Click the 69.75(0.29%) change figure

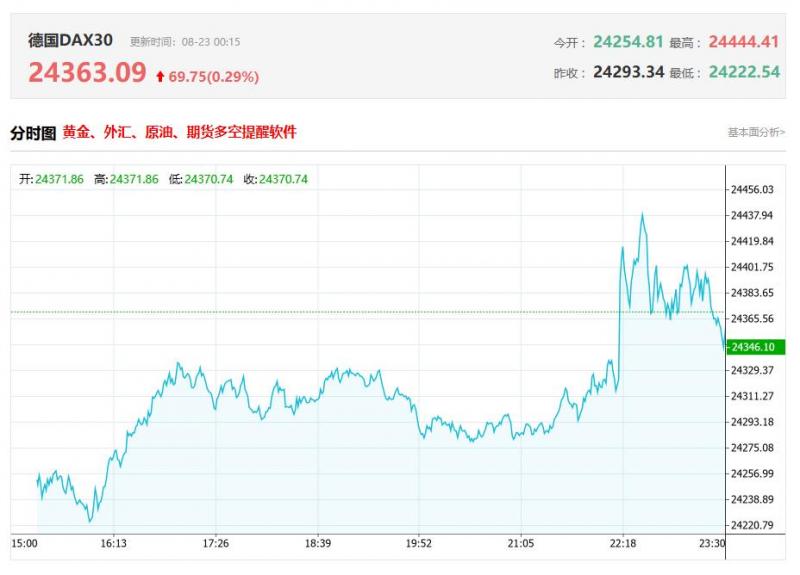click(214, 77)
